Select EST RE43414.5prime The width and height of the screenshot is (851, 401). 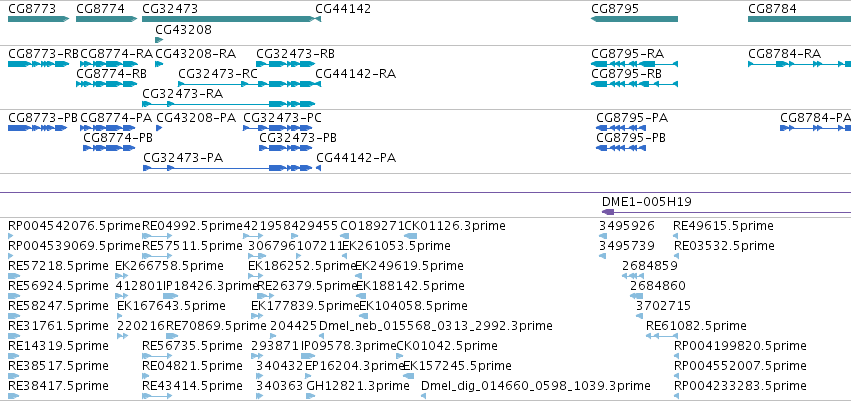pyautogui.click(x=157, y=396)
